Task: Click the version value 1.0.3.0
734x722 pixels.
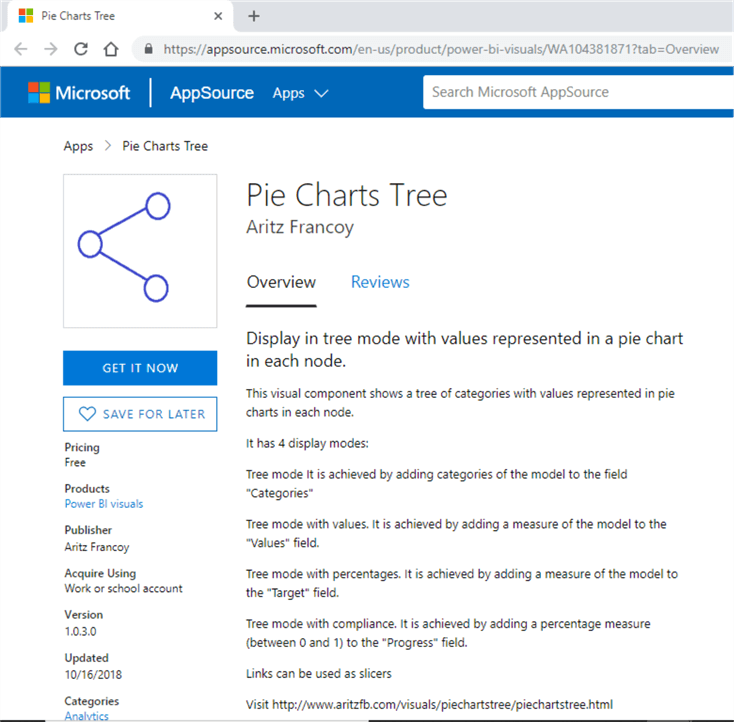Action: pyautogui.click(x=81, y=631)
